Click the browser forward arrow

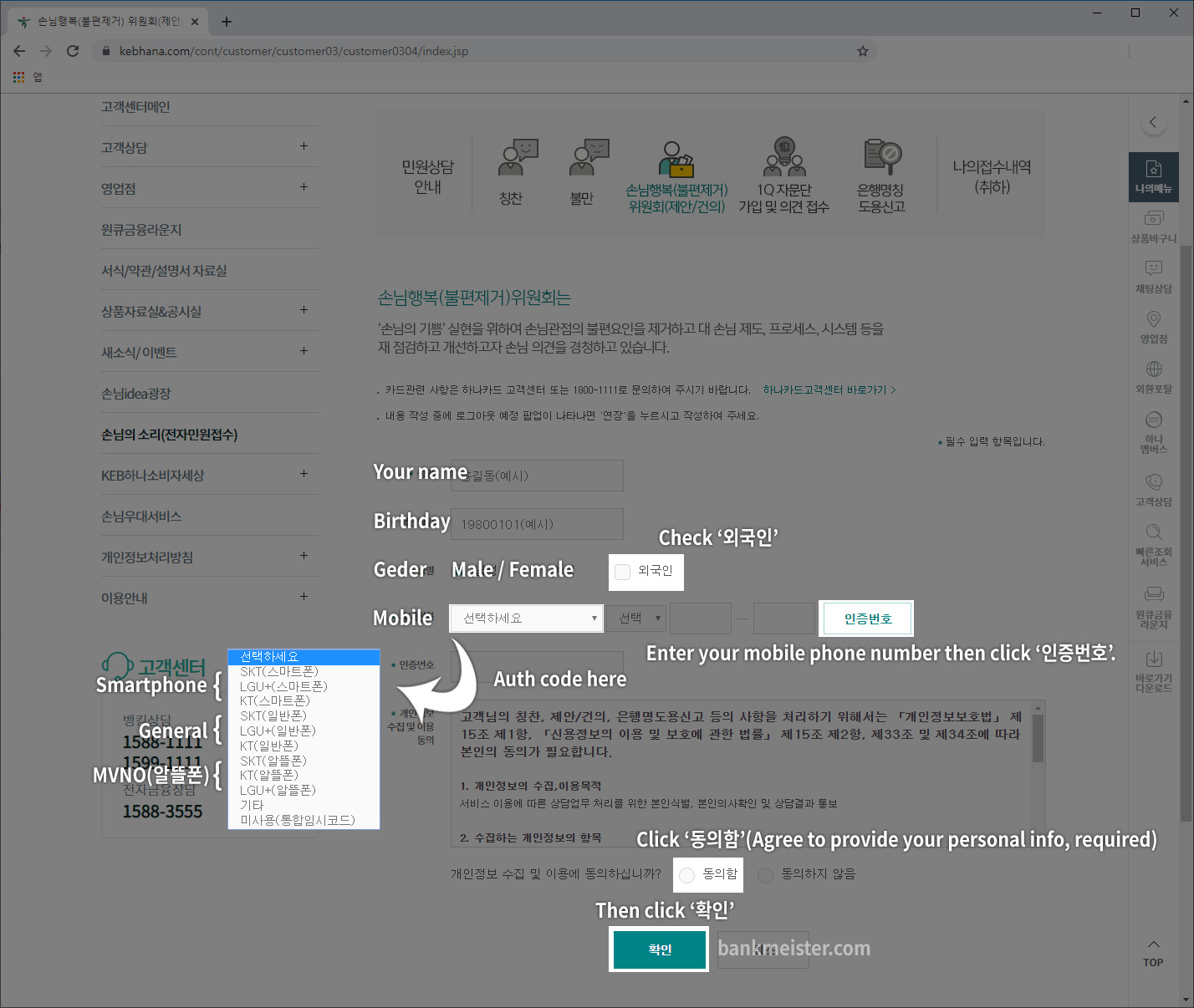coord(46,51)
